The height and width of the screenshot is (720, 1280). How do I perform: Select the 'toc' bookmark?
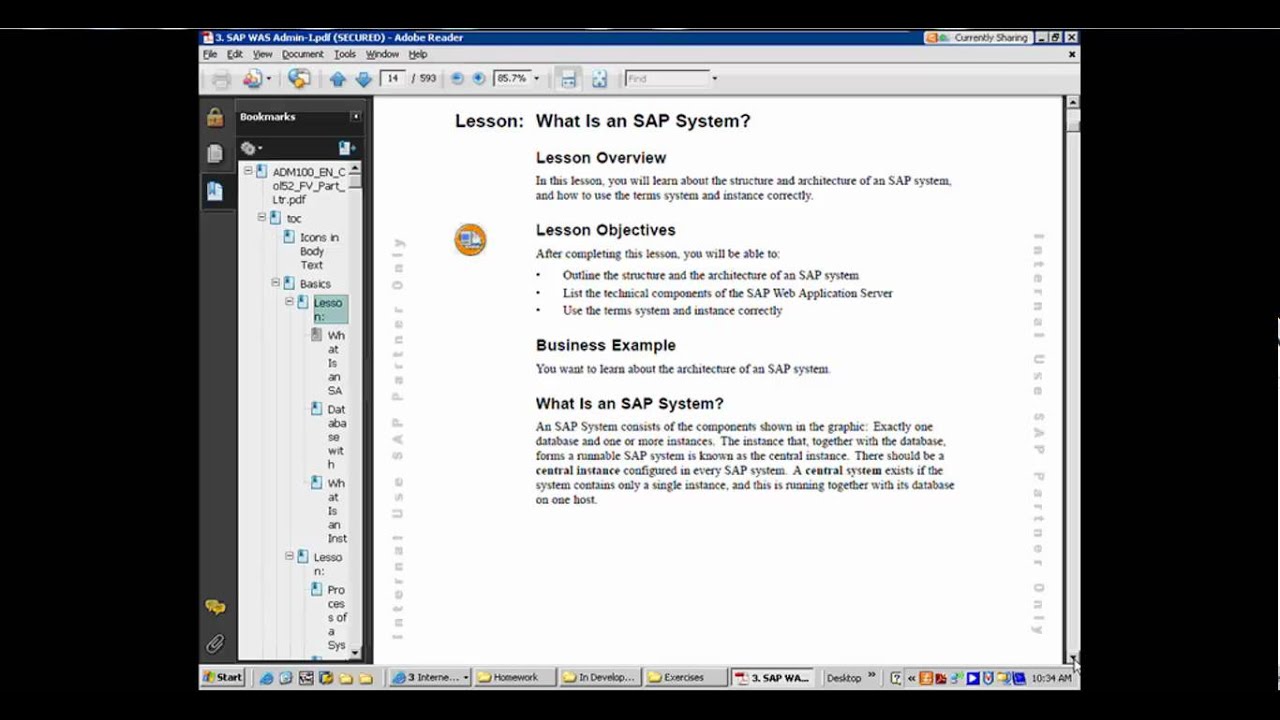point(293,218)
